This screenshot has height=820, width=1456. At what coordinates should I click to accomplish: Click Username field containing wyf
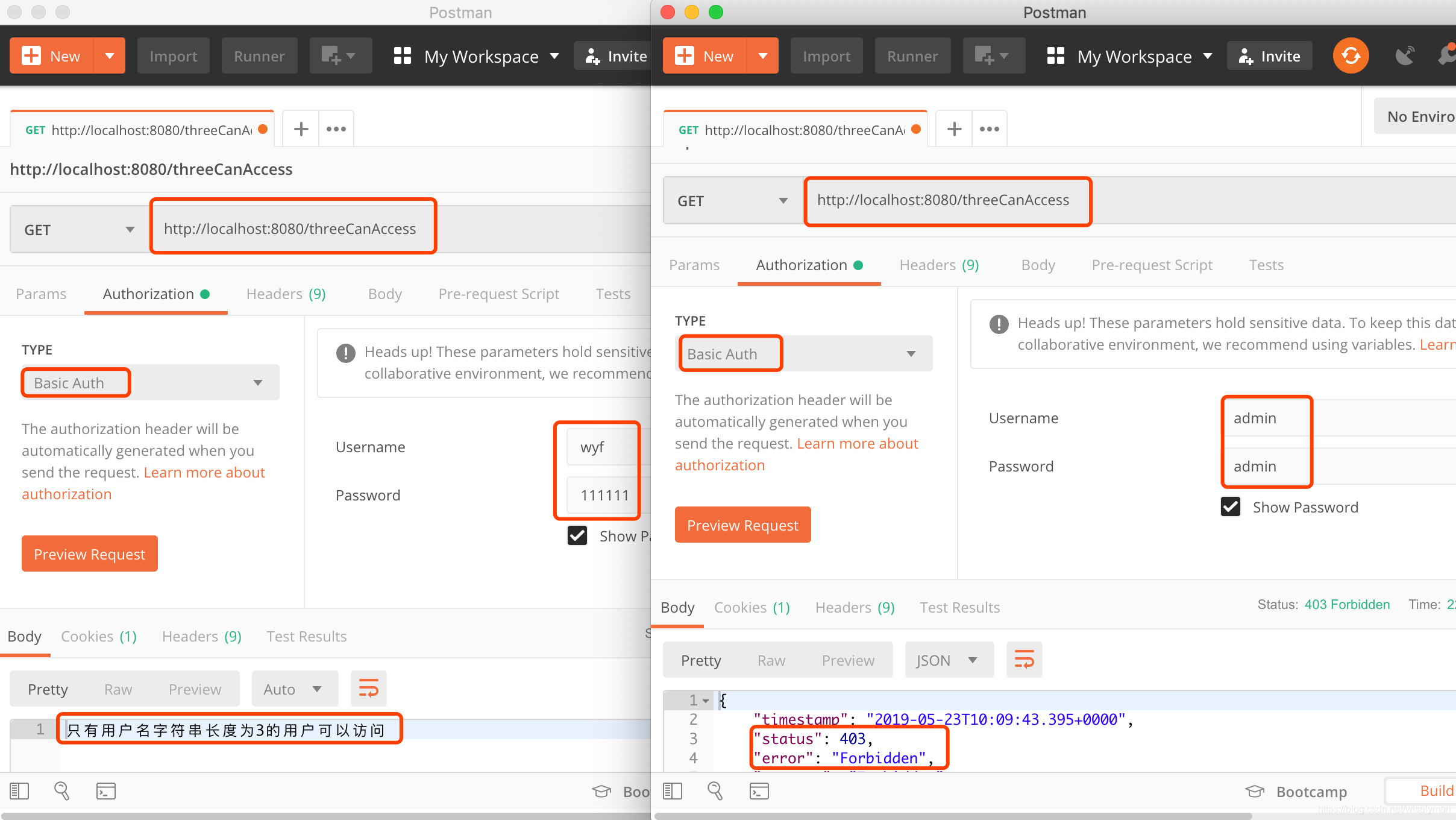(x=609, y=447)
